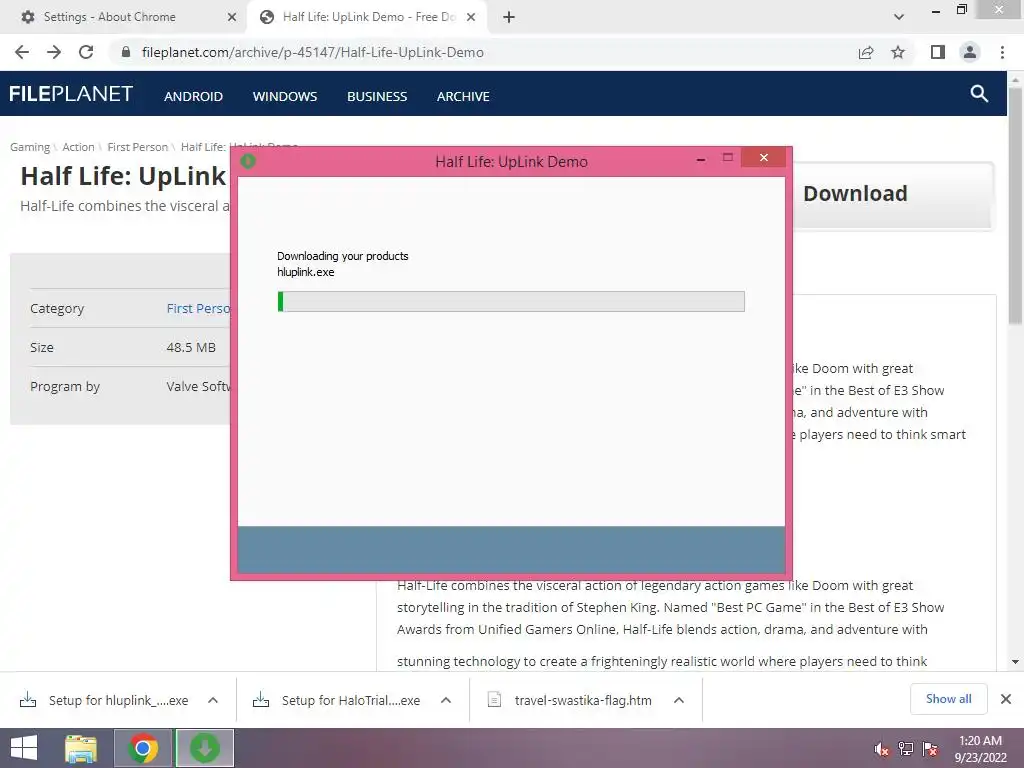The width and height of the screenshot is (1024, 768).
Task: Select the Half Life: UpLink Demo browser tab
Action: (x=366, y=17)
